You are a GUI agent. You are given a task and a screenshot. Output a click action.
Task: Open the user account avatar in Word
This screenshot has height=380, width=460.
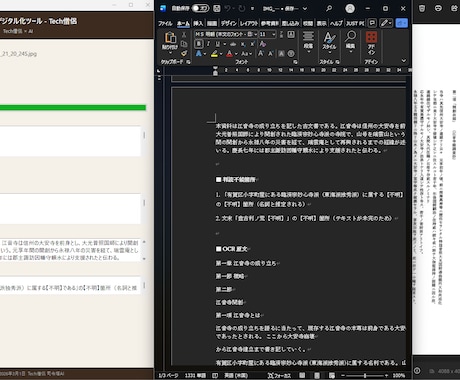350,8
